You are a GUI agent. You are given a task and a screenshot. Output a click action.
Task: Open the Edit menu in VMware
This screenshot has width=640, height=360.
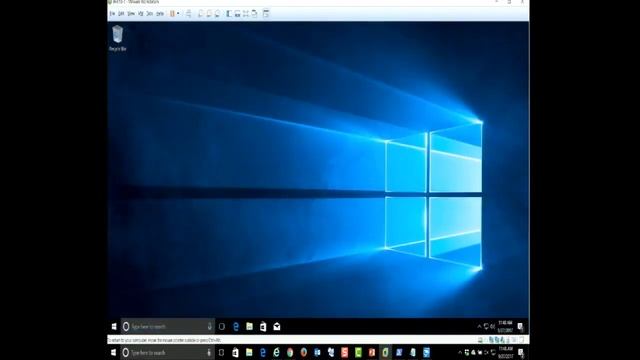click(121, 13)
